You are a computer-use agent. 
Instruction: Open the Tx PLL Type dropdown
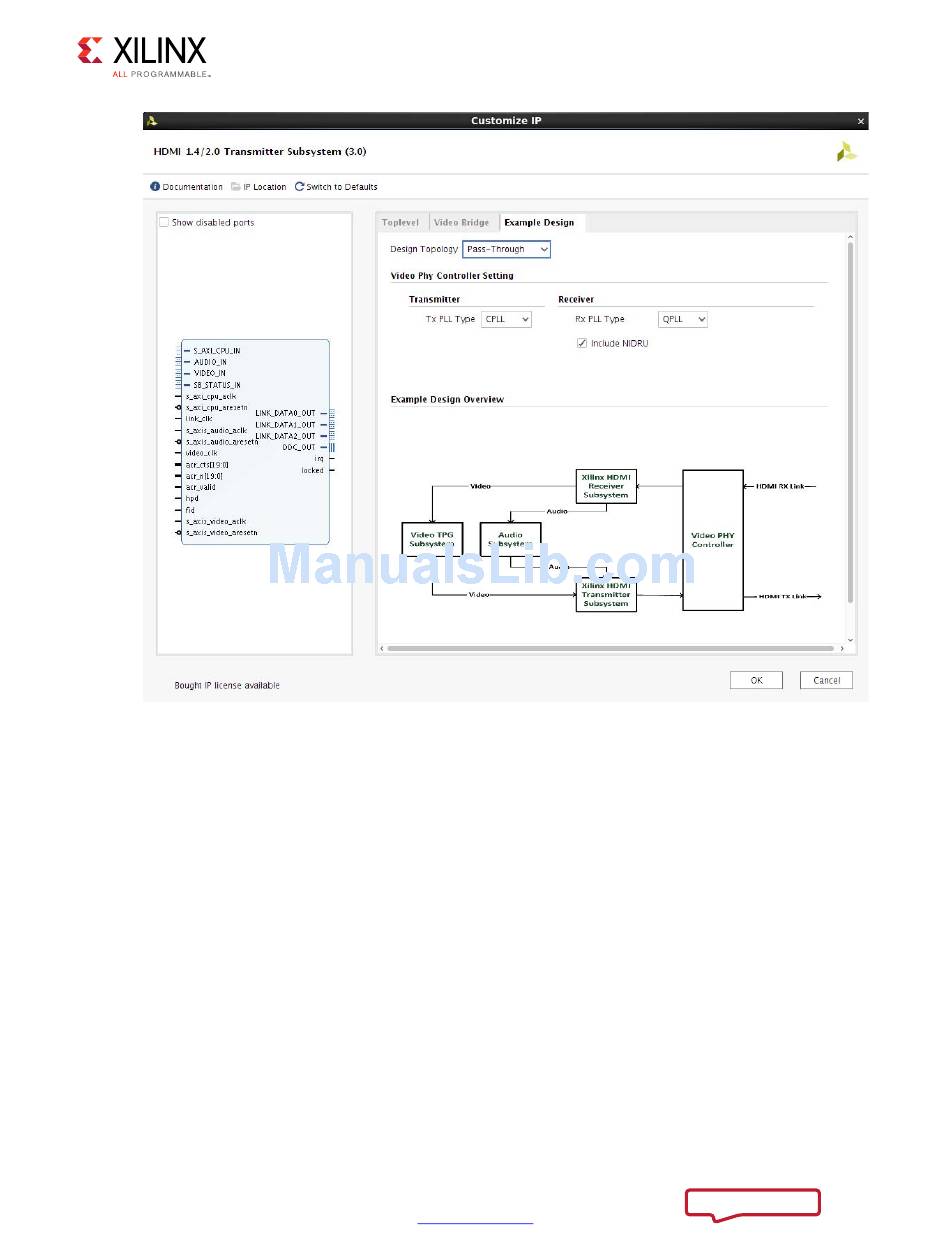[506, 319]
